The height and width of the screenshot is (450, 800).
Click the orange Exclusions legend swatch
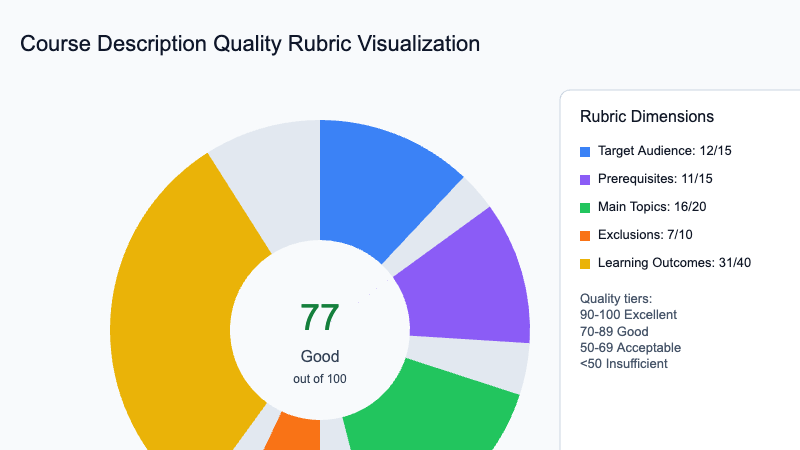(x=585, y=236)
